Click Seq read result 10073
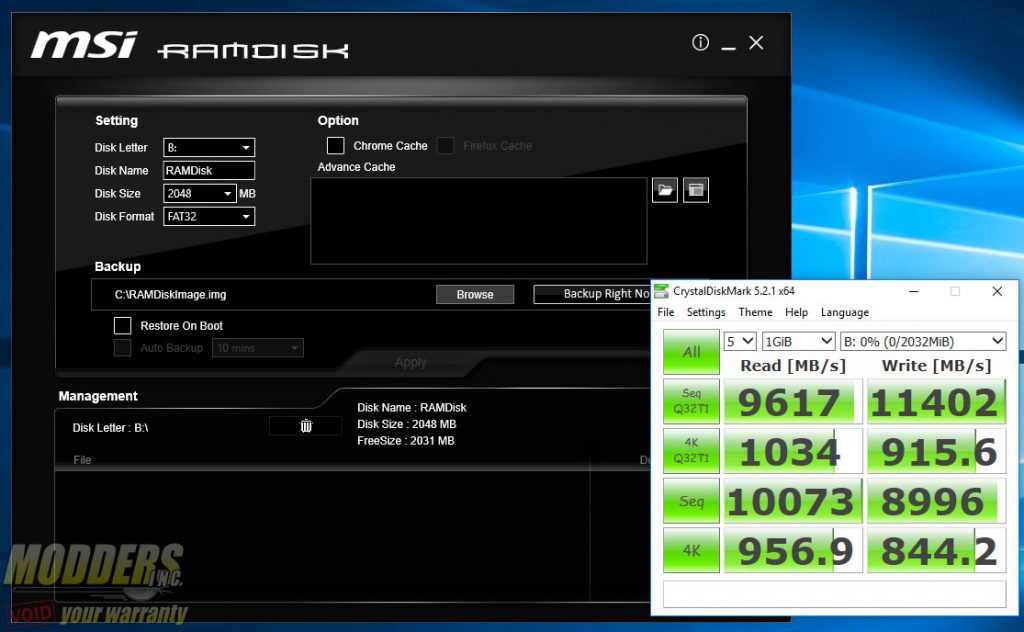Image resolution: width=1024 pixels, height=632 pixels. point(793,501)
